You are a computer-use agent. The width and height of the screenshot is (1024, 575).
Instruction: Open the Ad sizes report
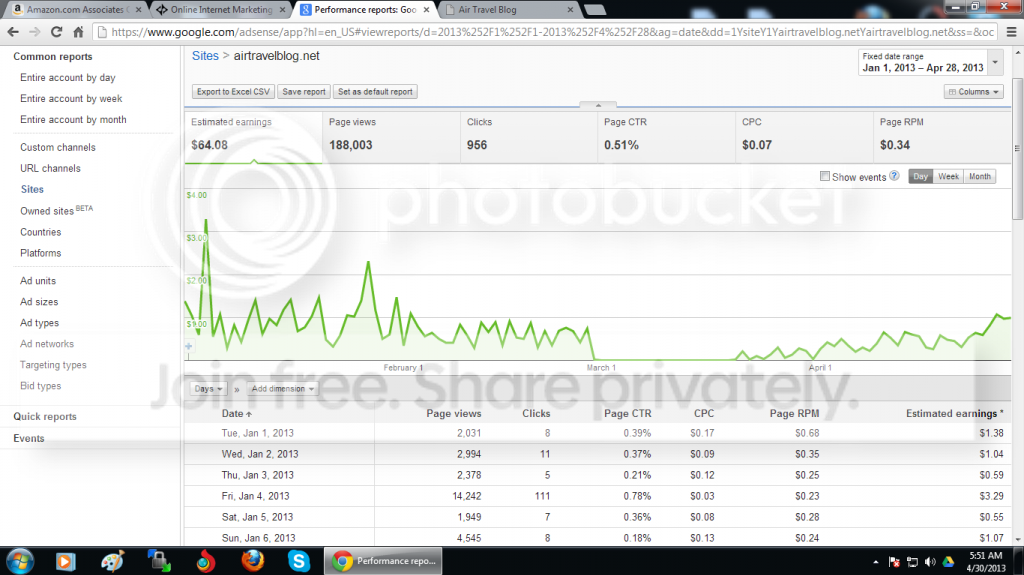pos(39,302)
